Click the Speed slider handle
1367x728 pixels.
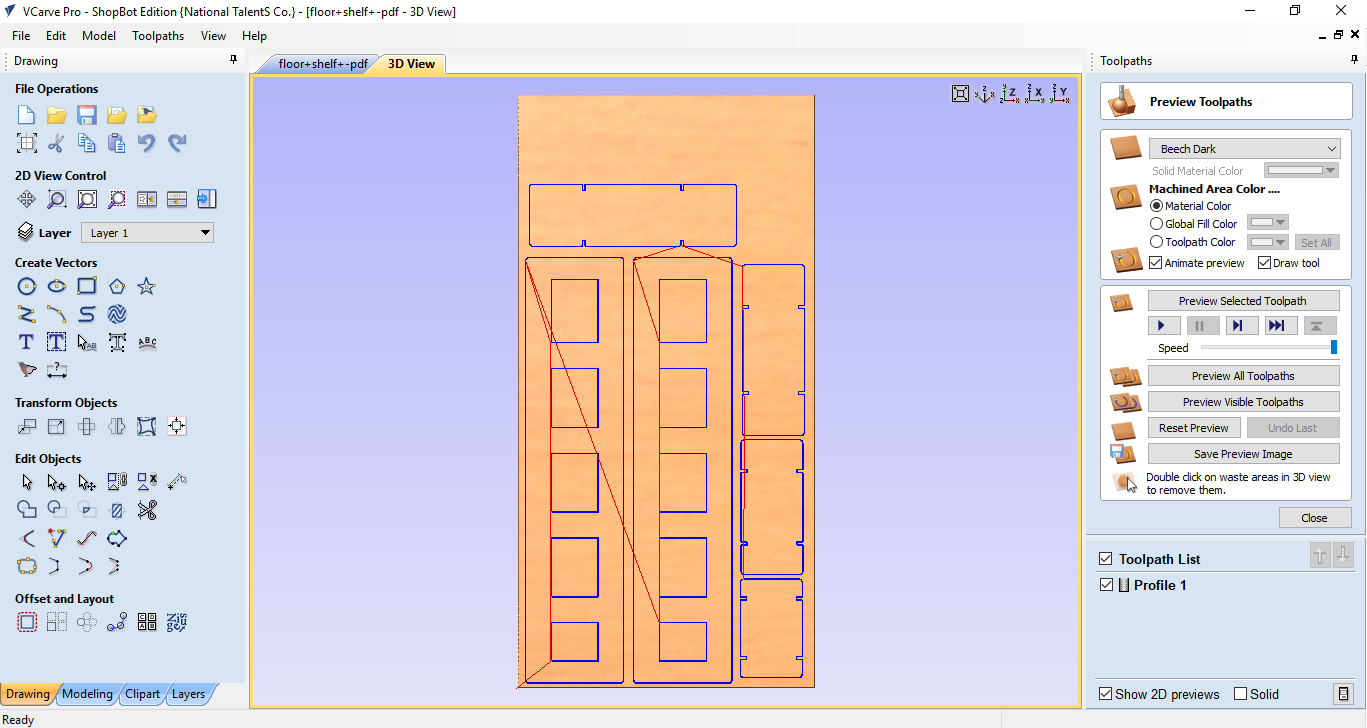click(x=1334, y=347)
